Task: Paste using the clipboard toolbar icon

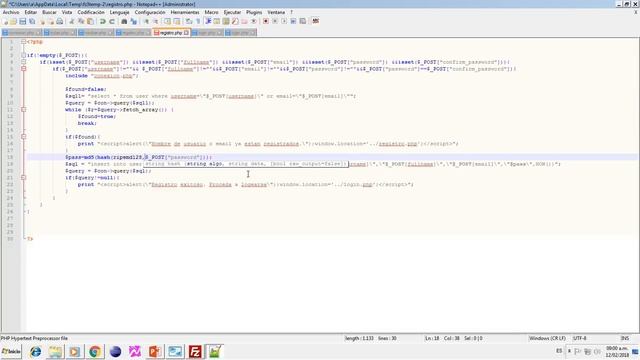Action: click(90, 21)
